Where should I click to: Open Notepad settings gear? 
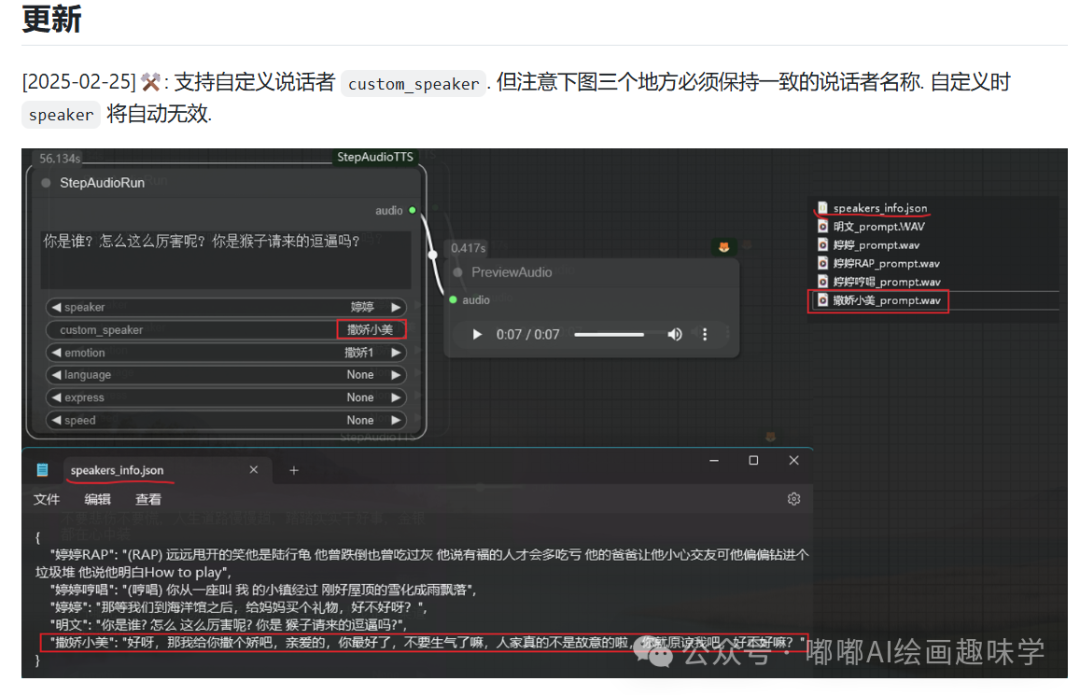[793, 499]
